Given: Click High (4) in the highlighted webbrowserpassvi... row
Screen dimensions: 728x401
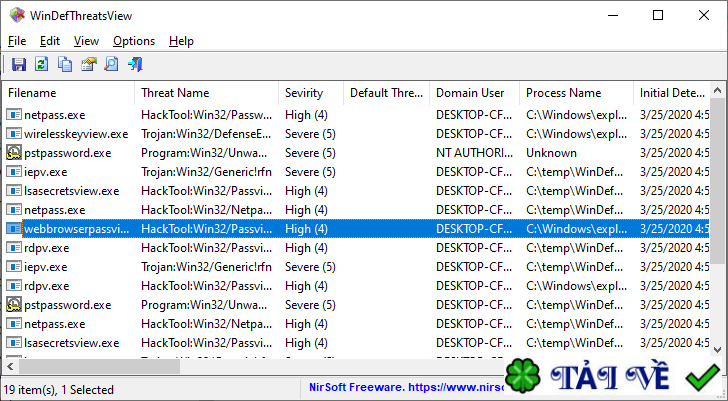Looking at the screenshot, I should click(x=306, y=229).
